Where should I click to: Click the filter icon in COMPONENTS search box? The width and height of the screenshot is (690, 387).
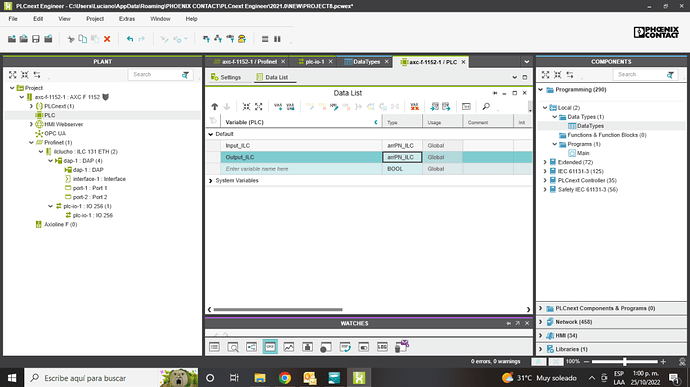click(x=670, y=75)
